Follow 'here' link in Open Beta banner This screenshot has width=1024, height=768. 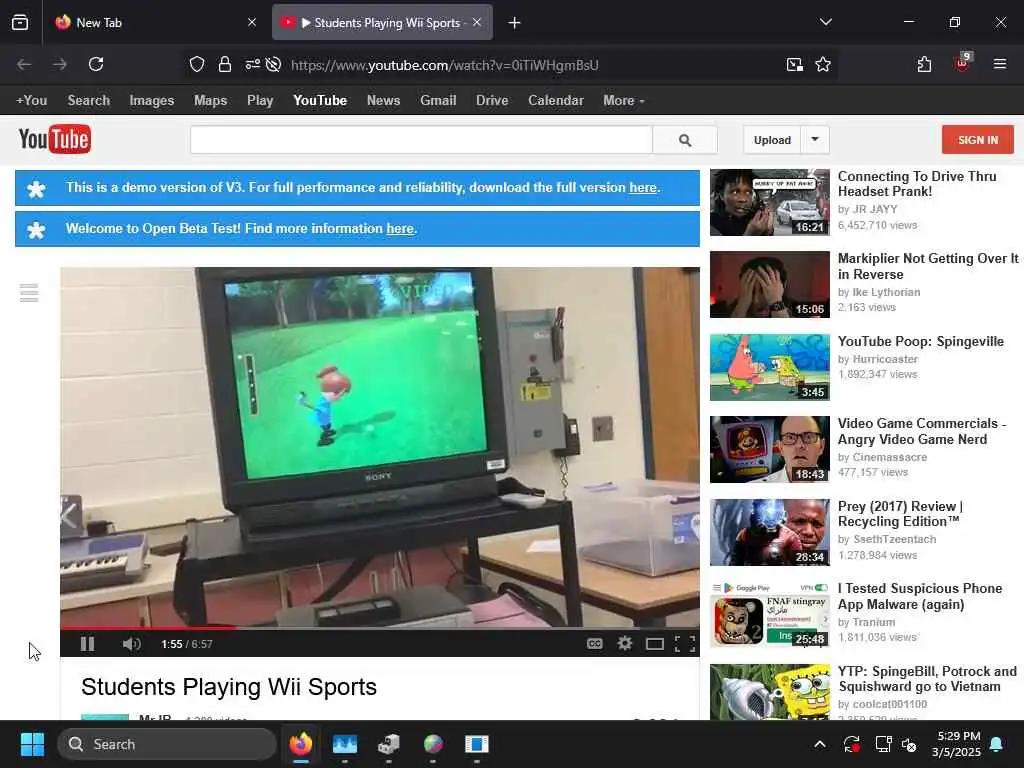(400, 229)
